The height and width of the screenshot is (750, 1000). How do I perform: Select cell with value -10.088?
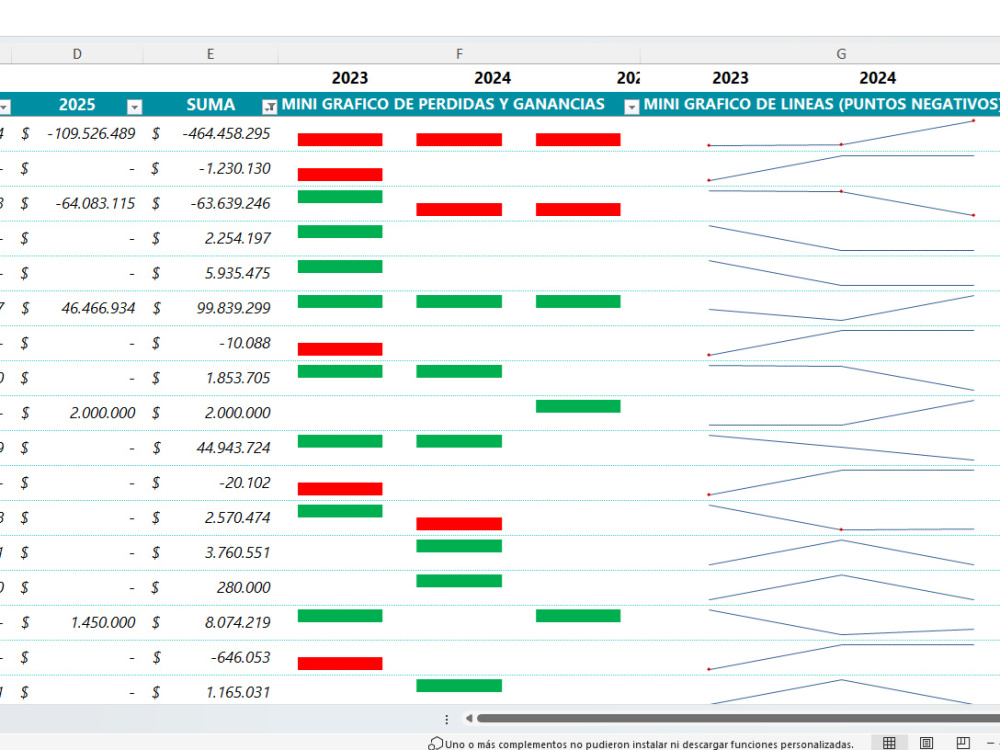coord(210,343)
